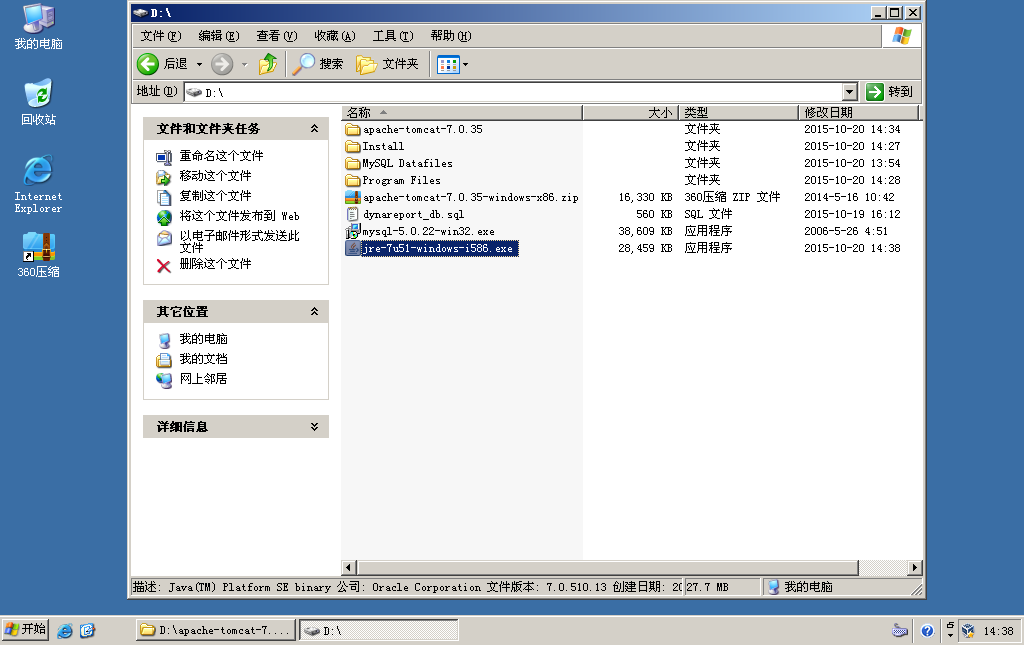Expand the address bar dropdown
Viewport: 1024px width, 645px height.
click(850, 92)
